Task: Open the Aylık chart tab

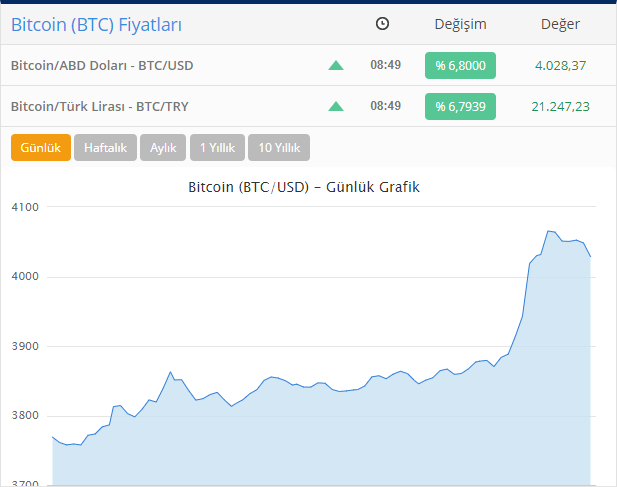Action: pos(163,148)
